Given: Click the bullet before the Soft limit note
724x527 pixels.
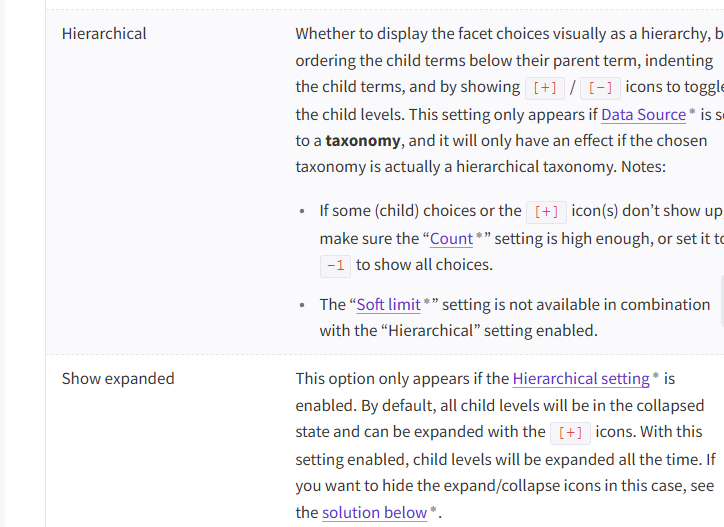Looking at the screenshot, I should coord(303,304).
